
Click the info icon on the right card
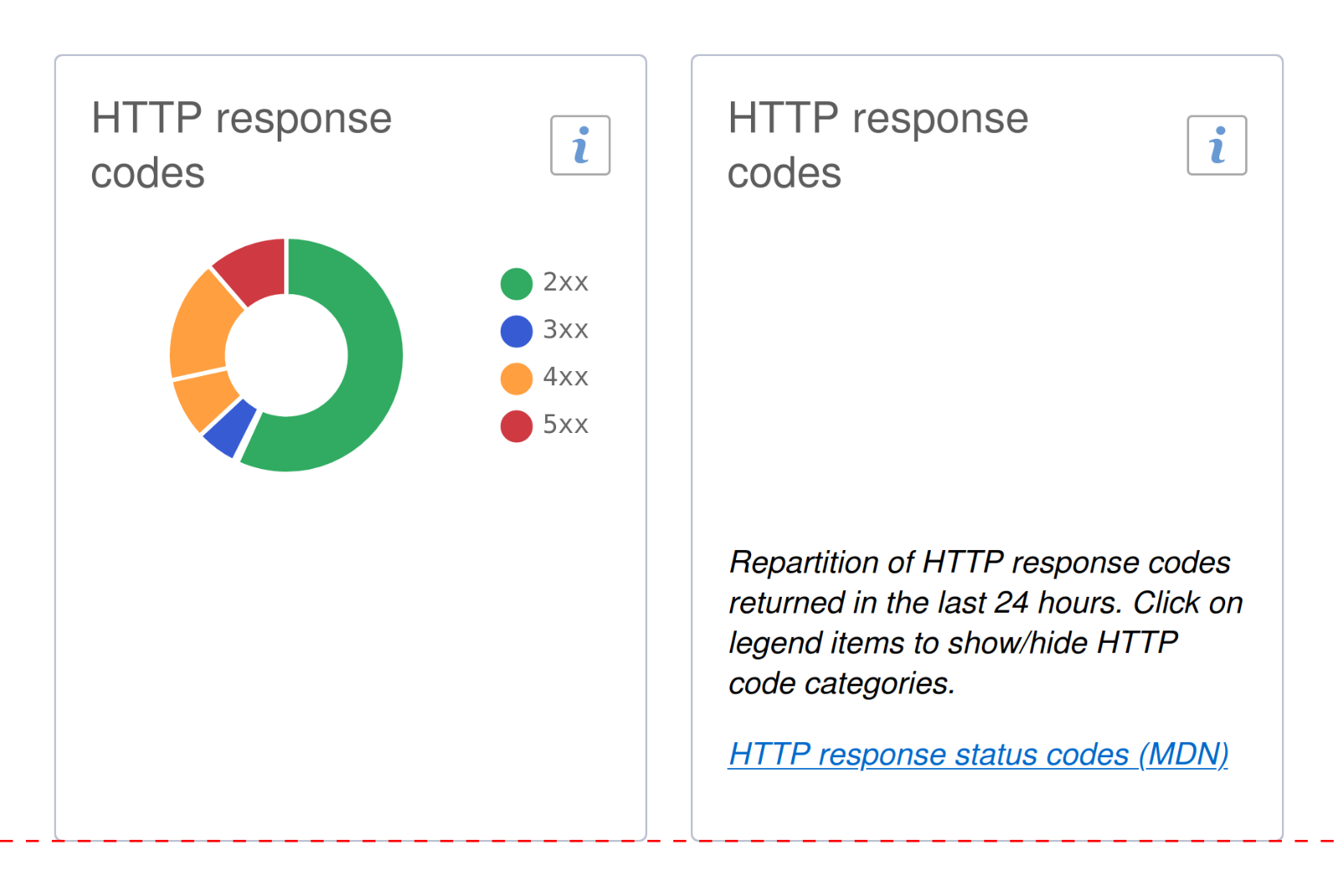pyautogui.click(x=1217, y=145)
